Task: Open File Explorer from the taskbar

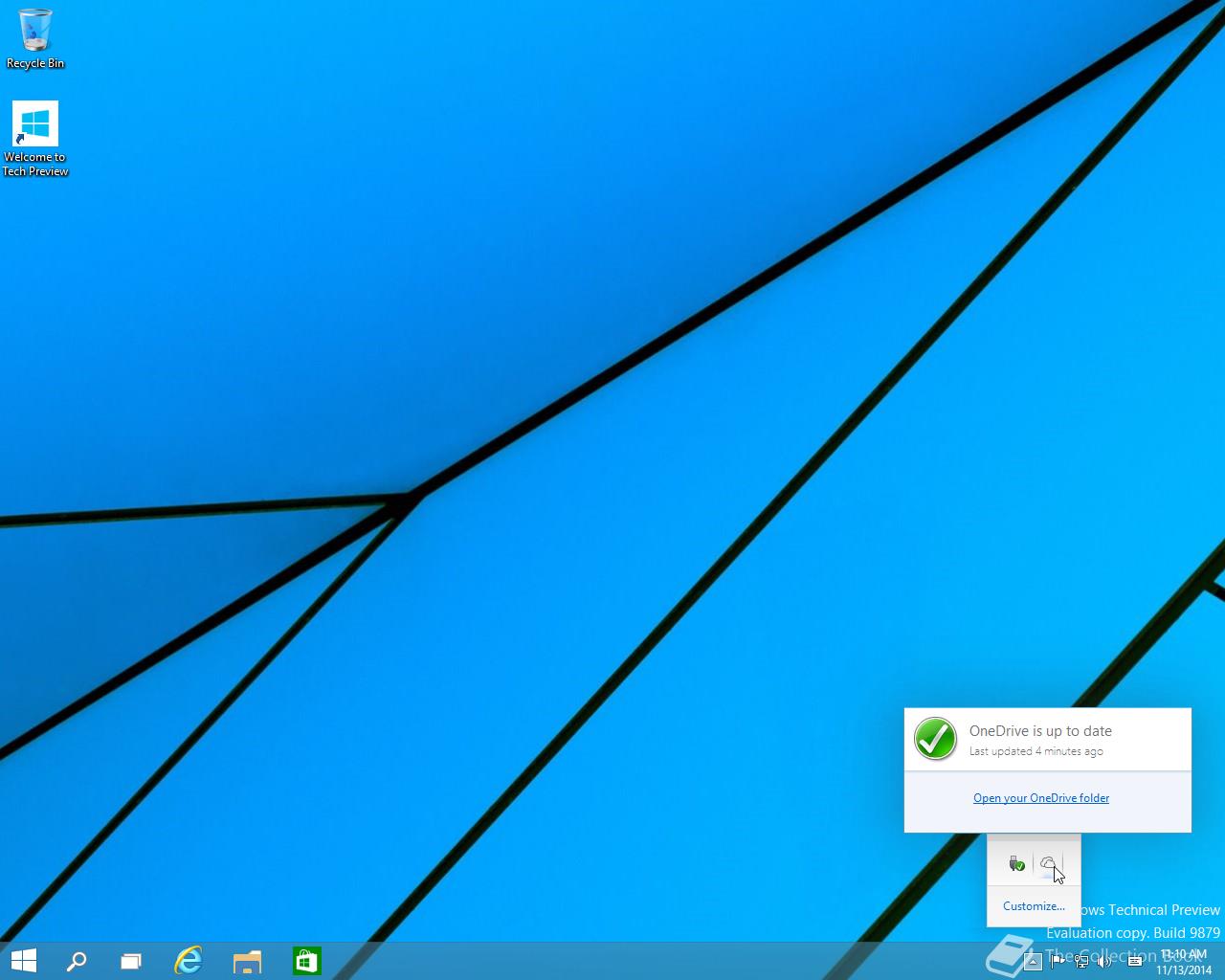Action: point(247,961)
